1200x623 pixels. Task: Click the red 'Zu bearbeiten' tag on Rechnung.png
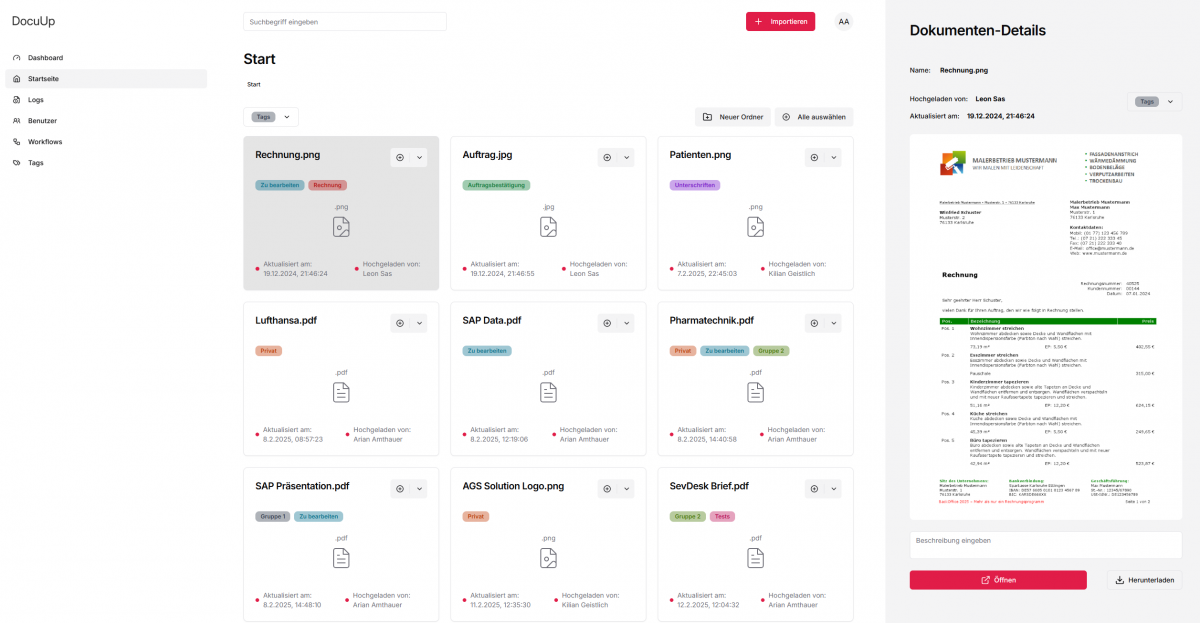[279, 185]
